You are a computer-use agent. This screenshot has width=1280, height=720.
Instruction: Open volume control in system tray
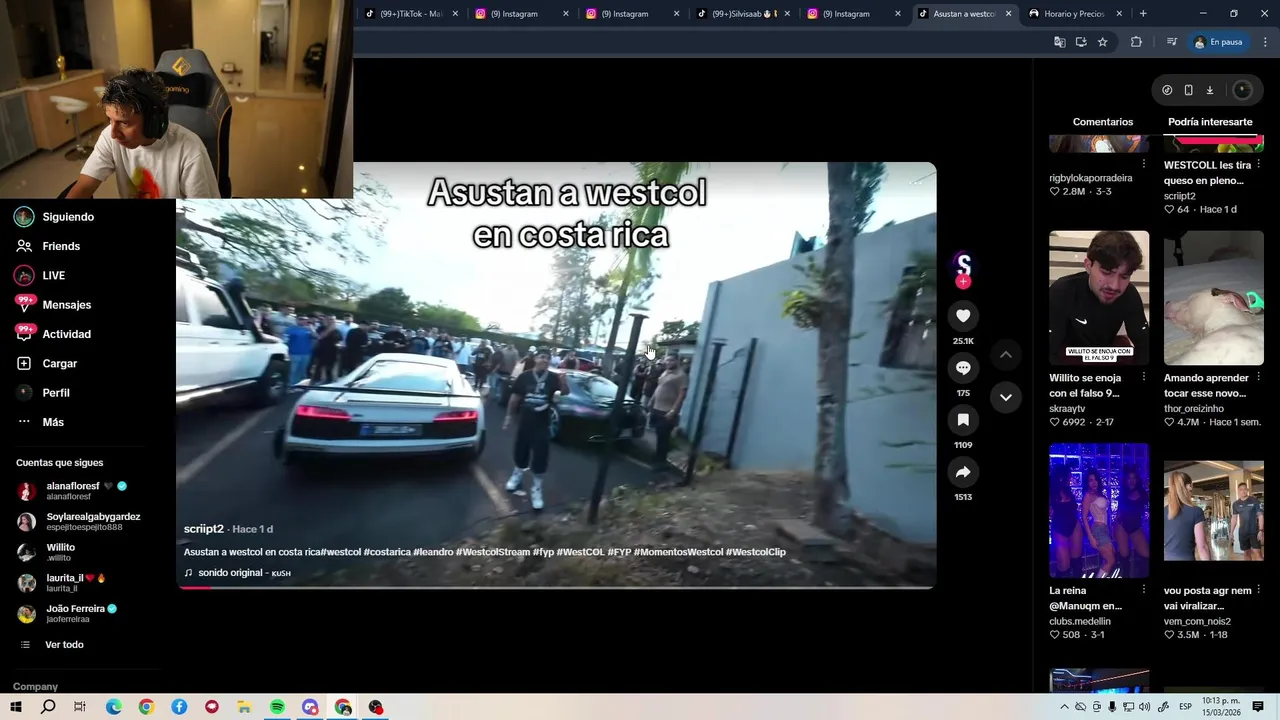pyautogui.click(x=1145, y=707)
